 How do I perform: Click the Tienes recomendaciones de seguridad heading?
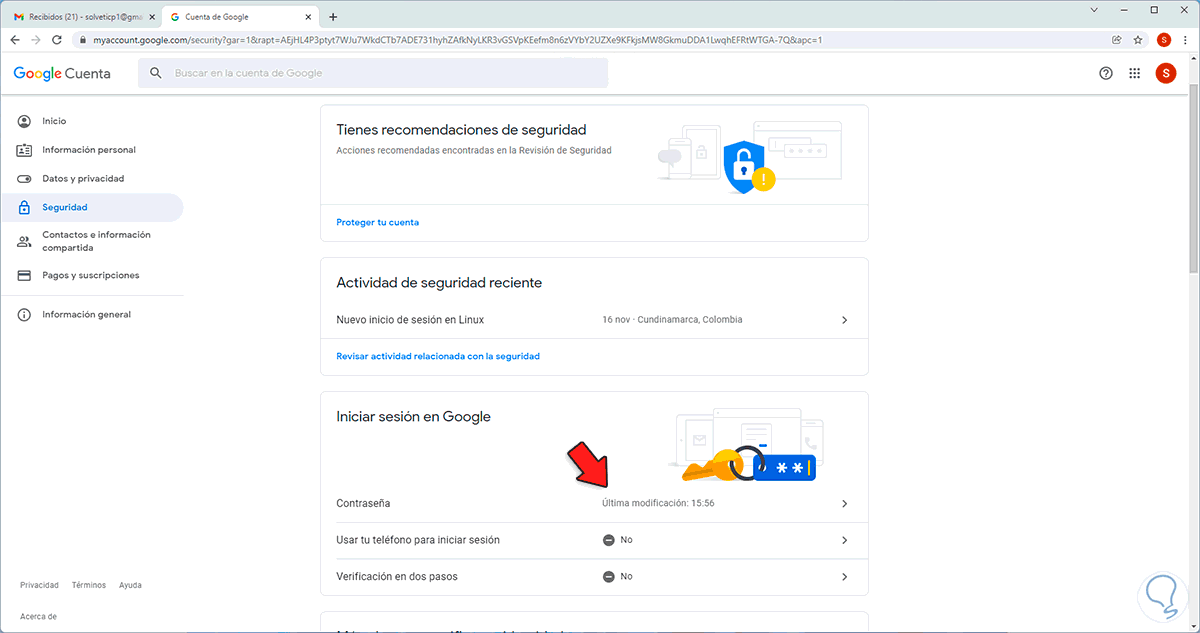coord(461,130)
